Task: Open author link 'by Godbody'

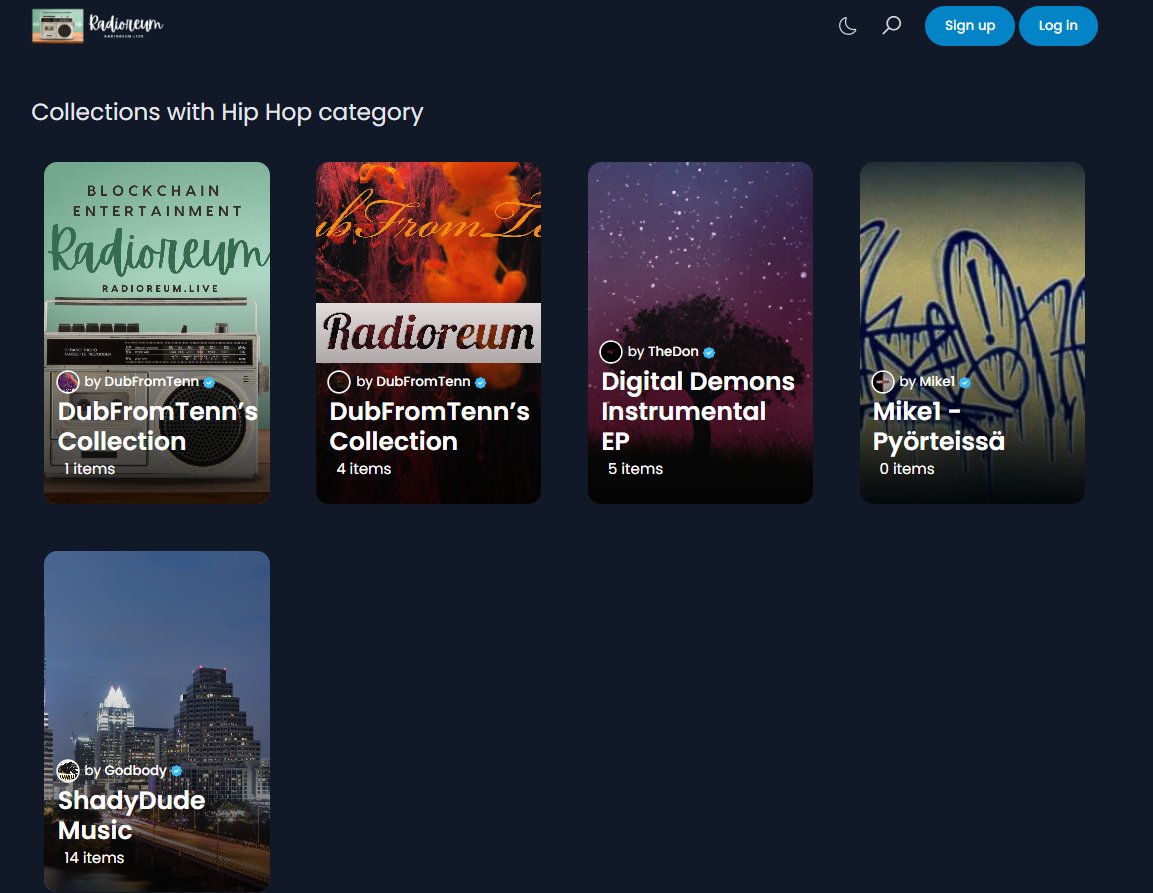Action: click(125, 770)
